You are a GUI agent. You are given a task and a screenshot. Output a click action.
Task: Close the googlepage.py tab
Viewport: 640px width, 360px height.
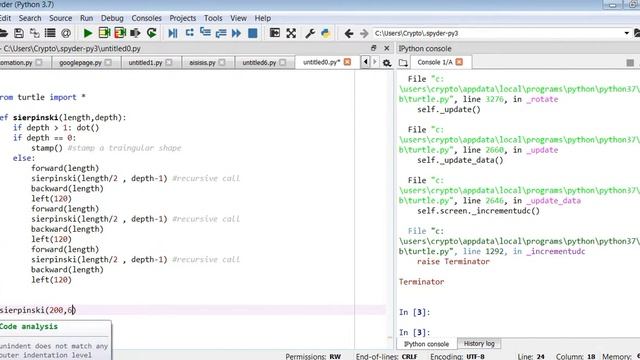[x=108, y=62]
